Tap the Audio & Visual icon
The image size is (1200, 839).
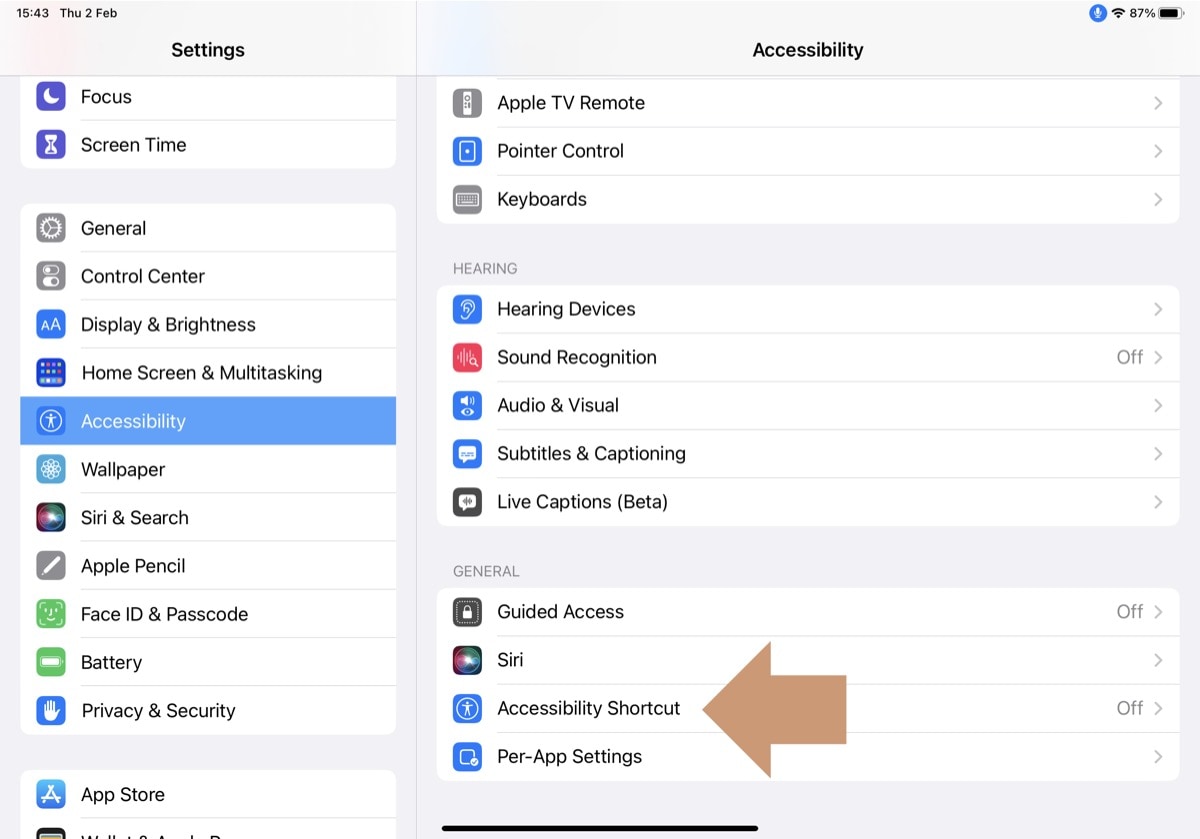coord(467,405)
